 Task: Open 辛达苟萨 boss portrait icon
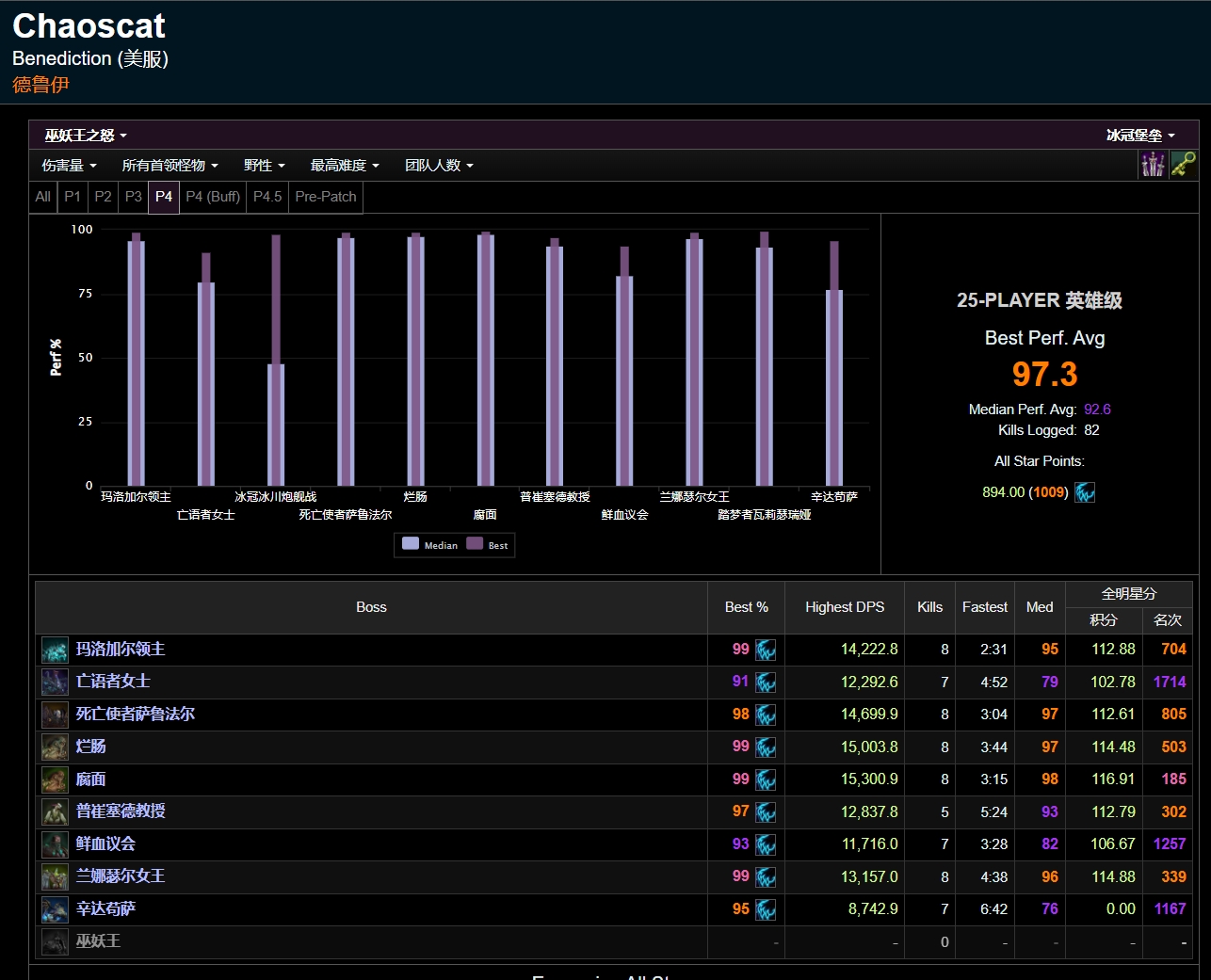(55, 909)
